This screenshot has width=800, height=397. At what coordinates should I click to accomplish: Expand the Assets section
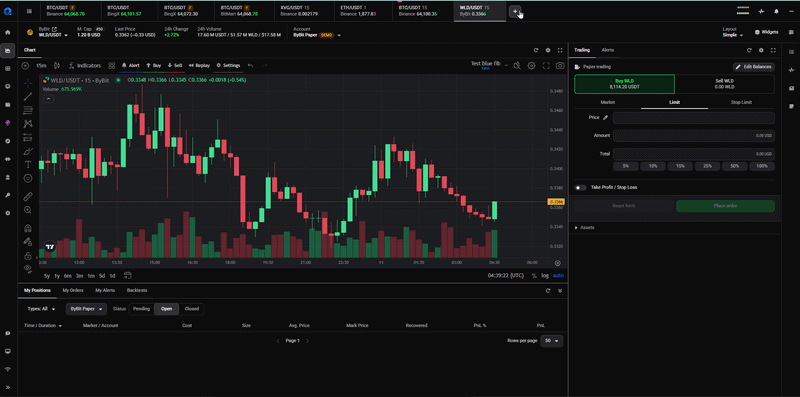[585, 228]
